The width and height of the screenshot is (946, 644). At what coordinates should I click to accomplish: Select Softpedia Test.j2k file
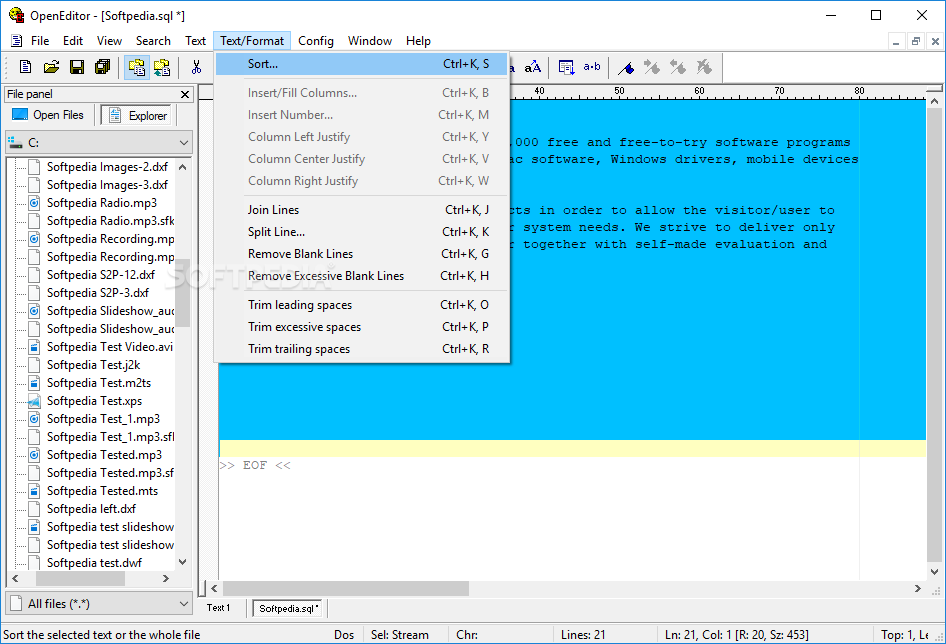(x=93, y=365)
